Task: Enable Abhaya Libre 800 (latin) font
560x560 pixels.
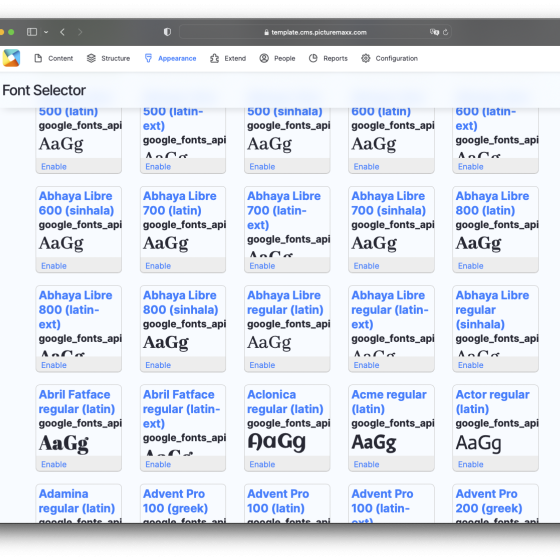Action: [471, 266]
